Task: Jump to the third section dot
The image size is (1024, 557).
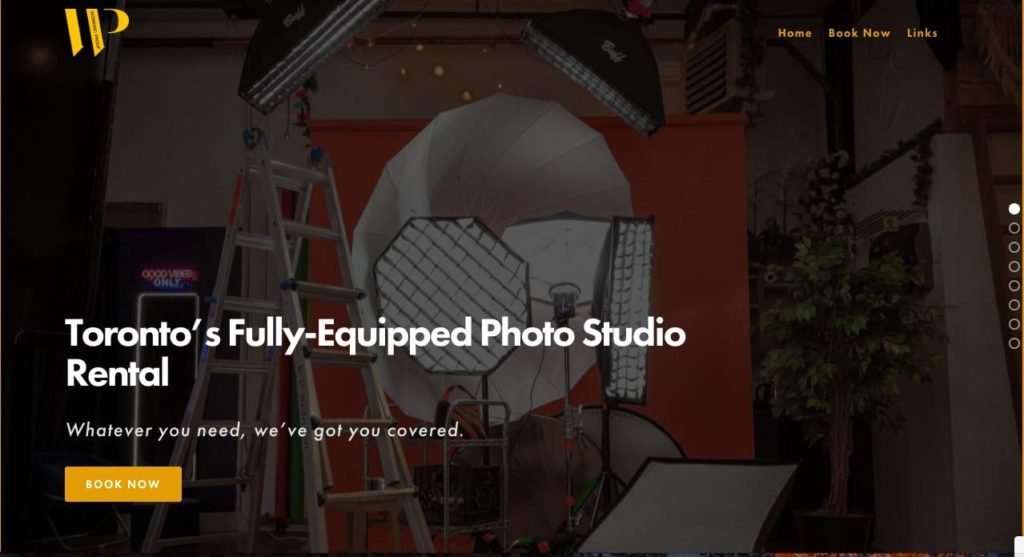Action: [x=1014, y=247]
